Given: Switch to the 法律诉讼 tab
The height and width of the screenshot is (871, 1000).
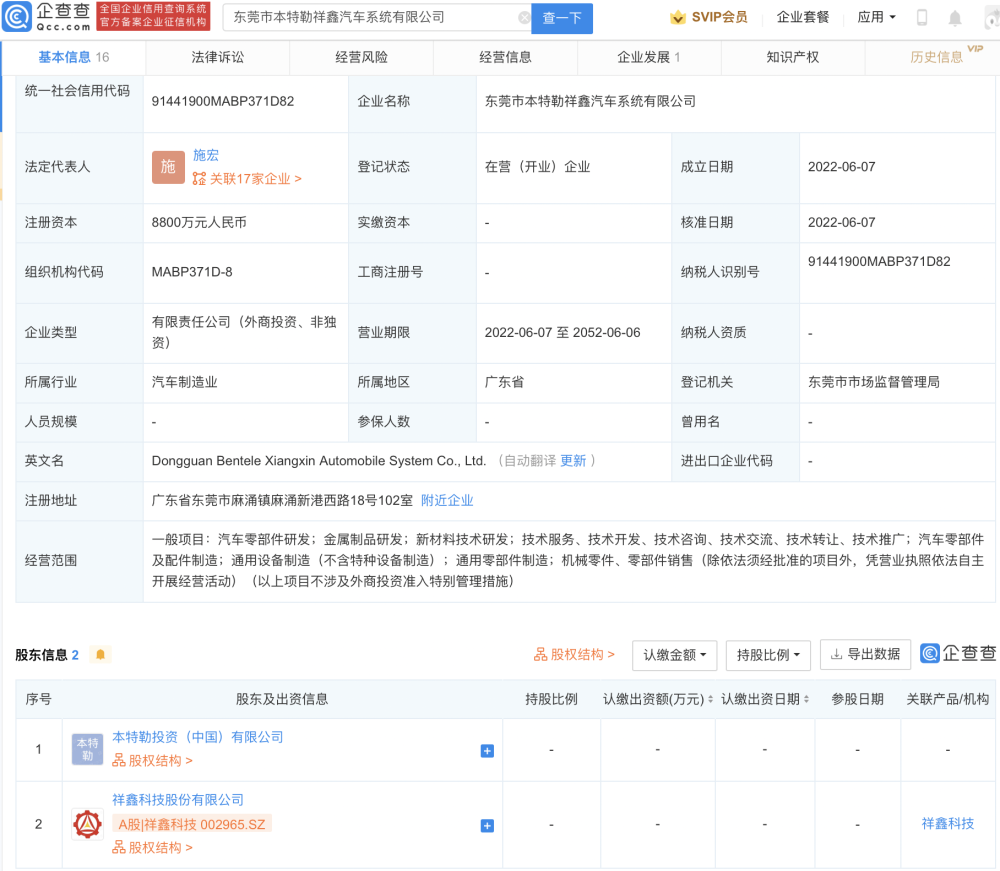Looking at the screenshot, I should pyautogui.click(x=217, y=57).
